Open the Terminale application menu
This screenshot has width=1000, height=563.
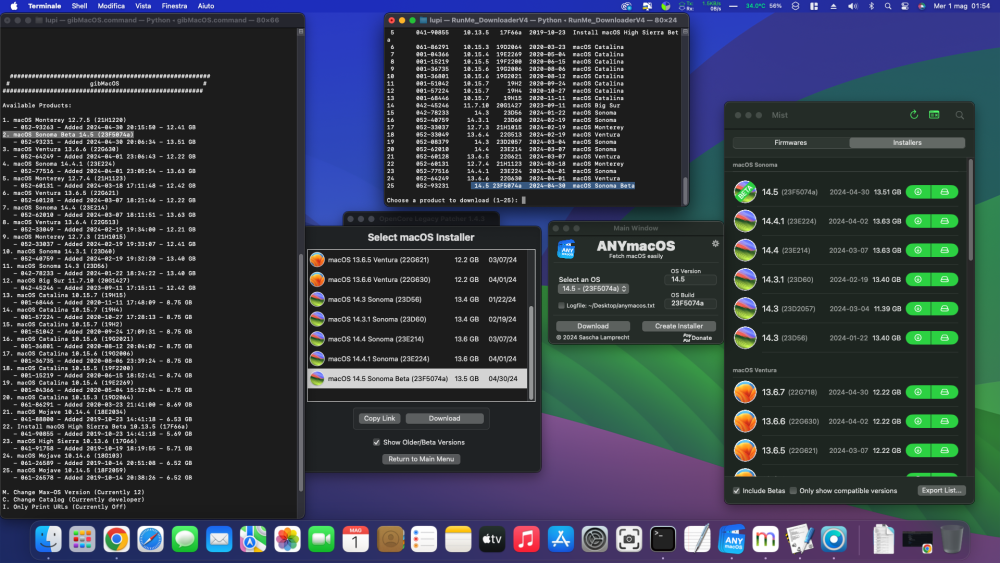click(x=45, y=6)
